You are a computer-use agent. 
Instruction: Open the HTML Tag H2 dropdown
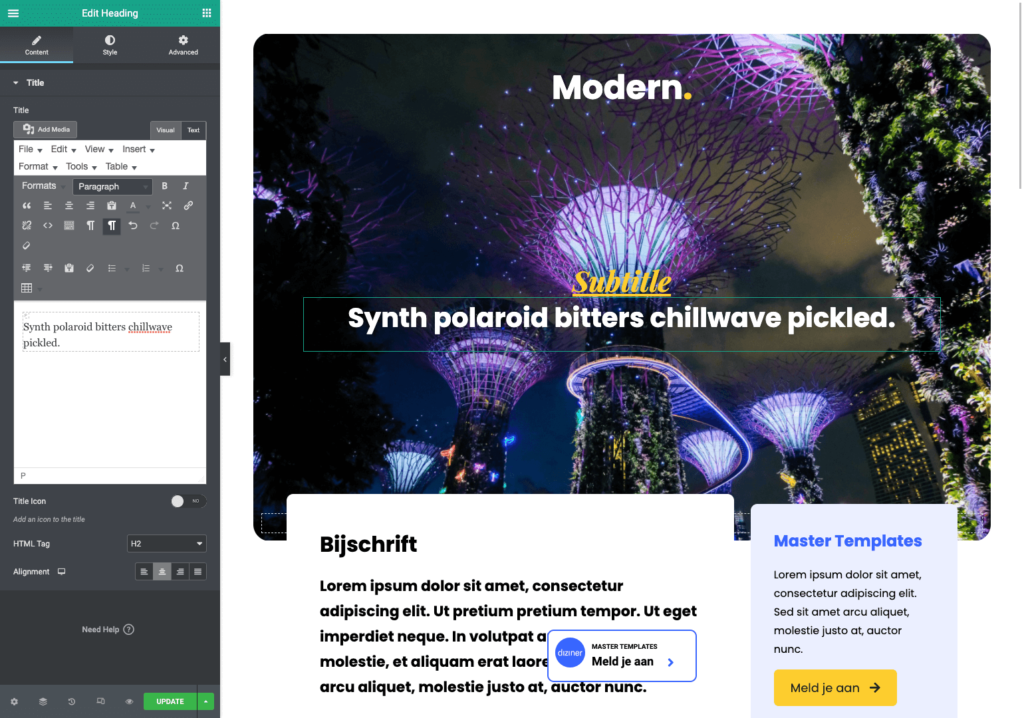point(166,544)
